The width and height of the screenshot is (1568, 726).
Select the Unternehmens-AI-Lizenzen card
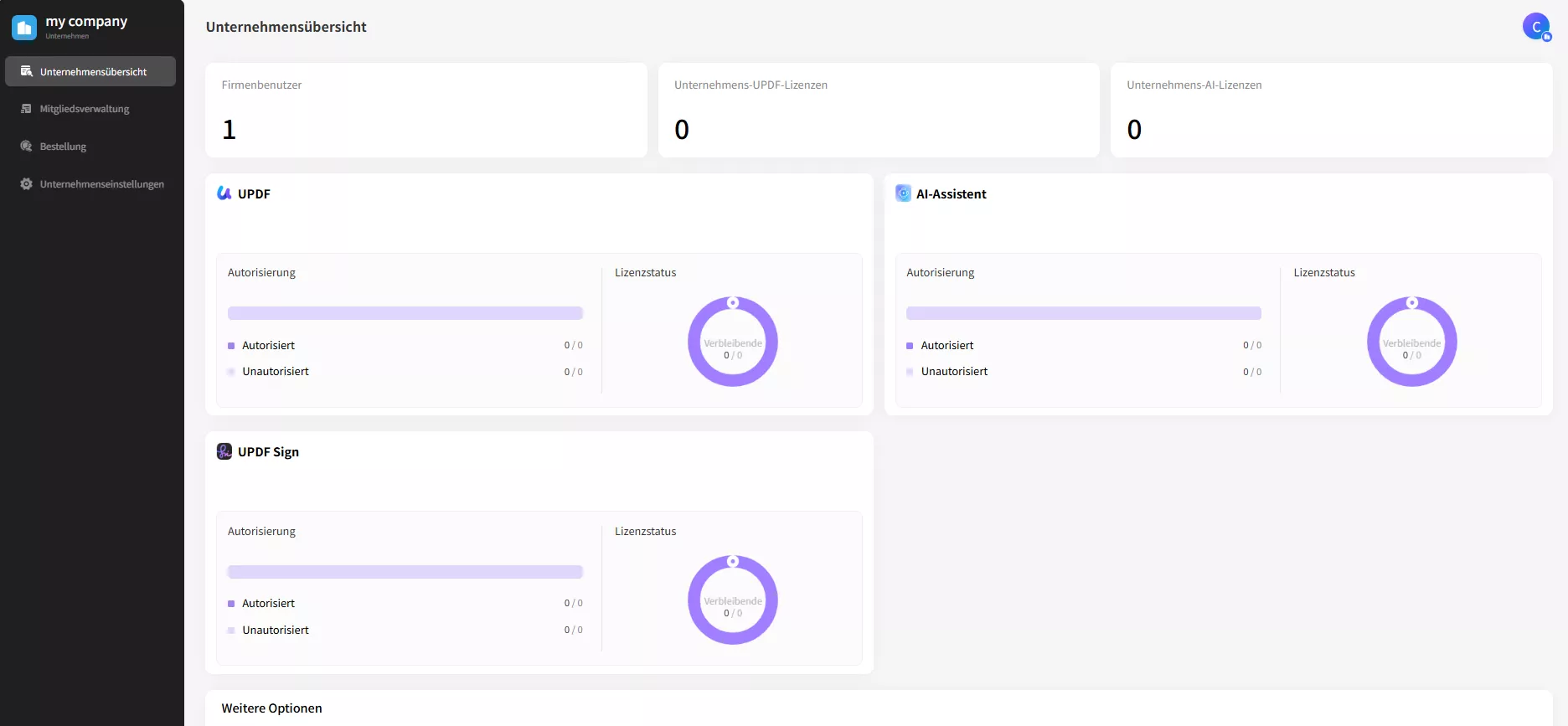(x=1330, y=110)
